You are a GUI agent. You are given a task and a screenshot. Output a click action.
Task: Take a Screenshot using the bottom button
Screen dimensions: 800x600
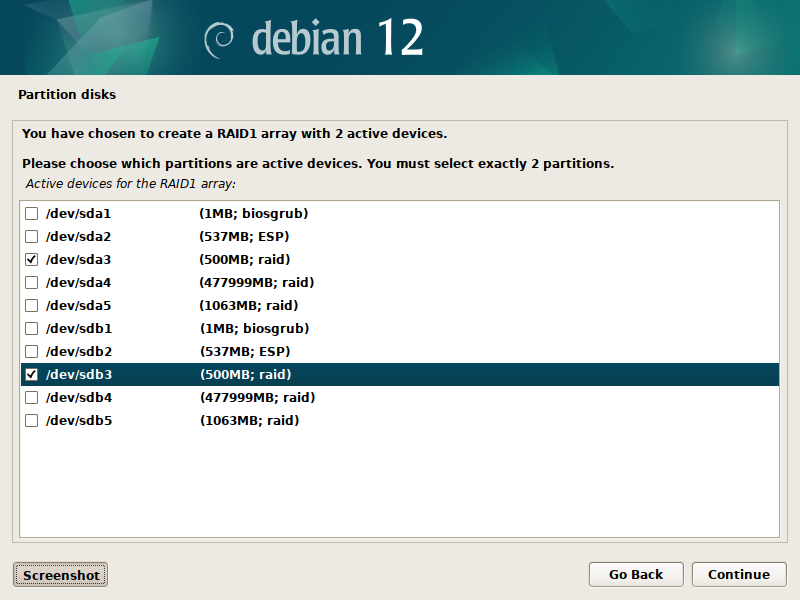point(61,575)
